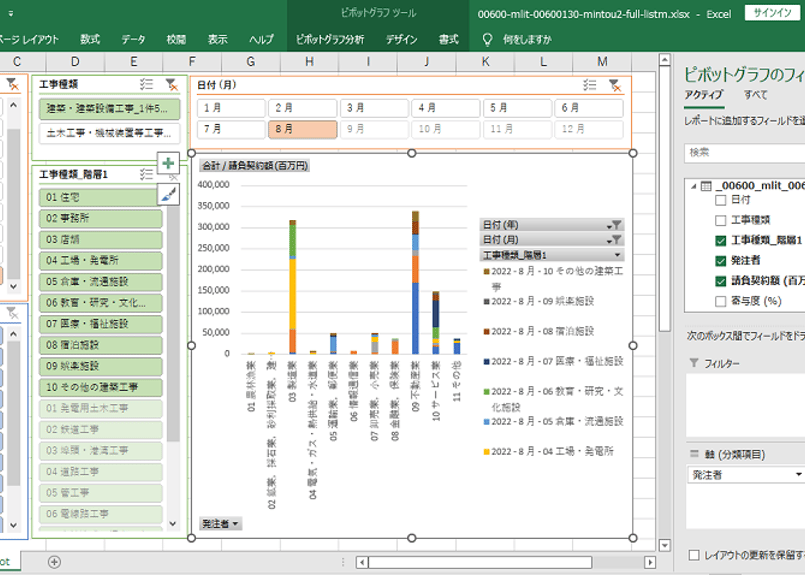Click the サインイン button
805x575 pixels.
772,12
